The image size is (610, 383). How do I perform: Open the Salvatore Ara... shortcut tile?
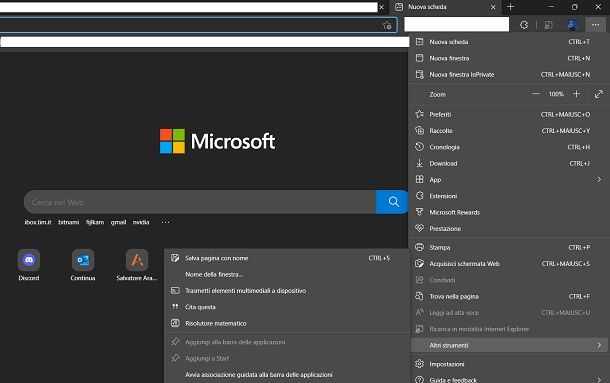(137, 265)
